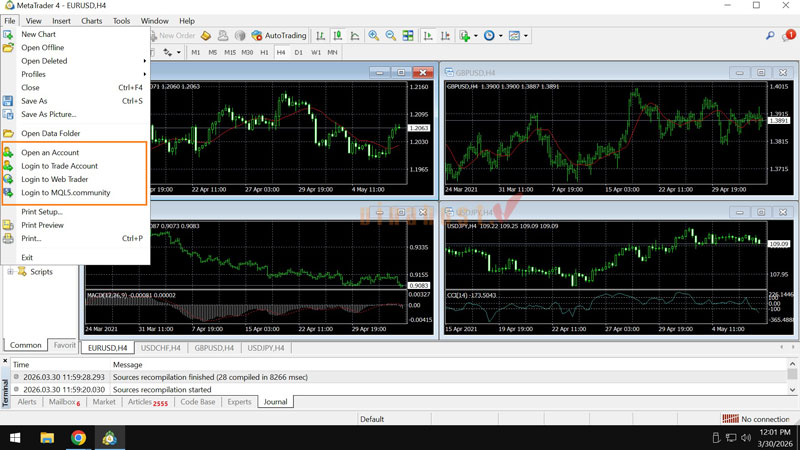Click the Zoom Out magnifier icon
The height and width of the screenshot is (450, 800).
tap(390, 36)
